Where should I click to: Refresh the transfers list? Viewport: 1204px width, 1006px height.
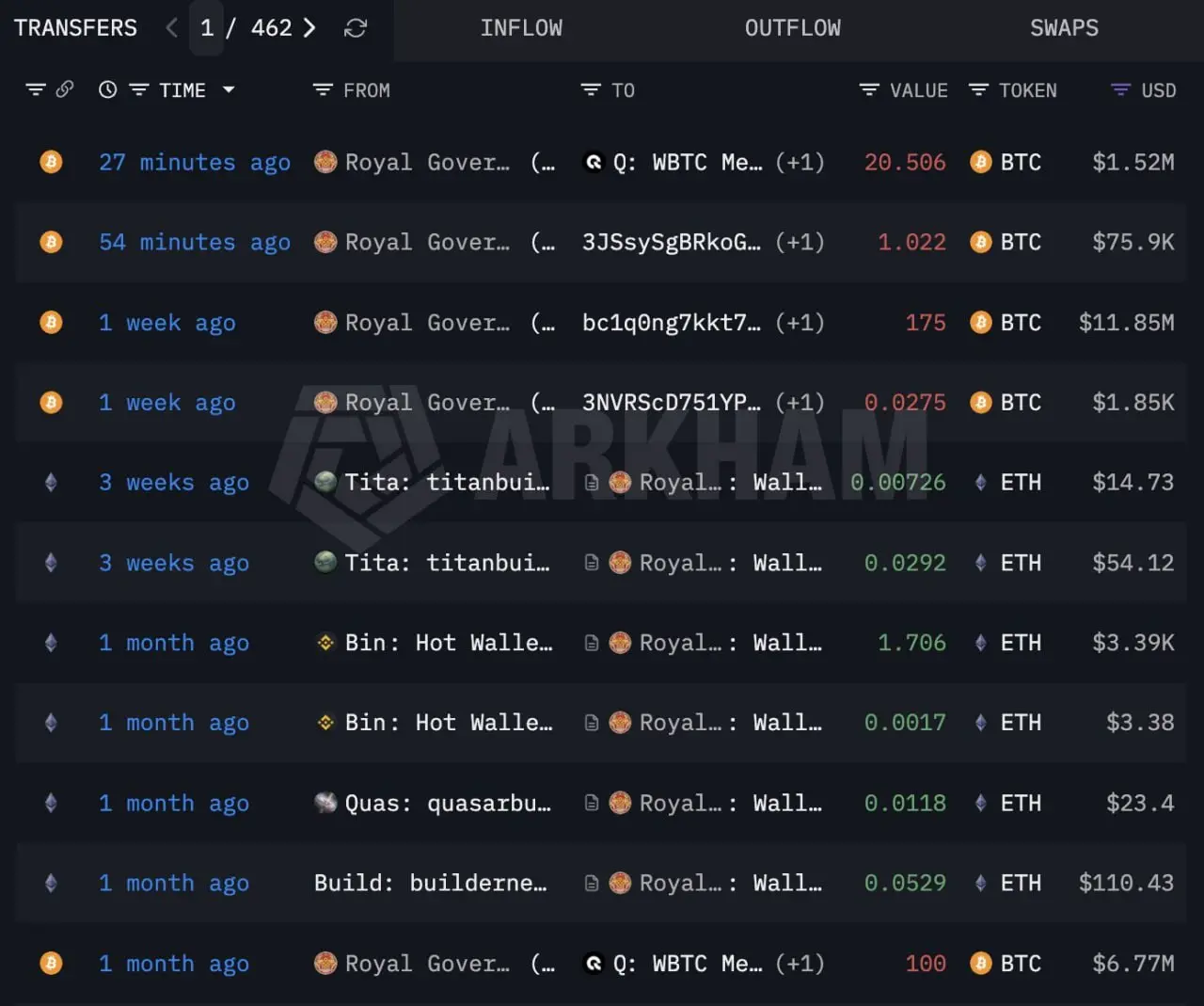click(356, 28)
